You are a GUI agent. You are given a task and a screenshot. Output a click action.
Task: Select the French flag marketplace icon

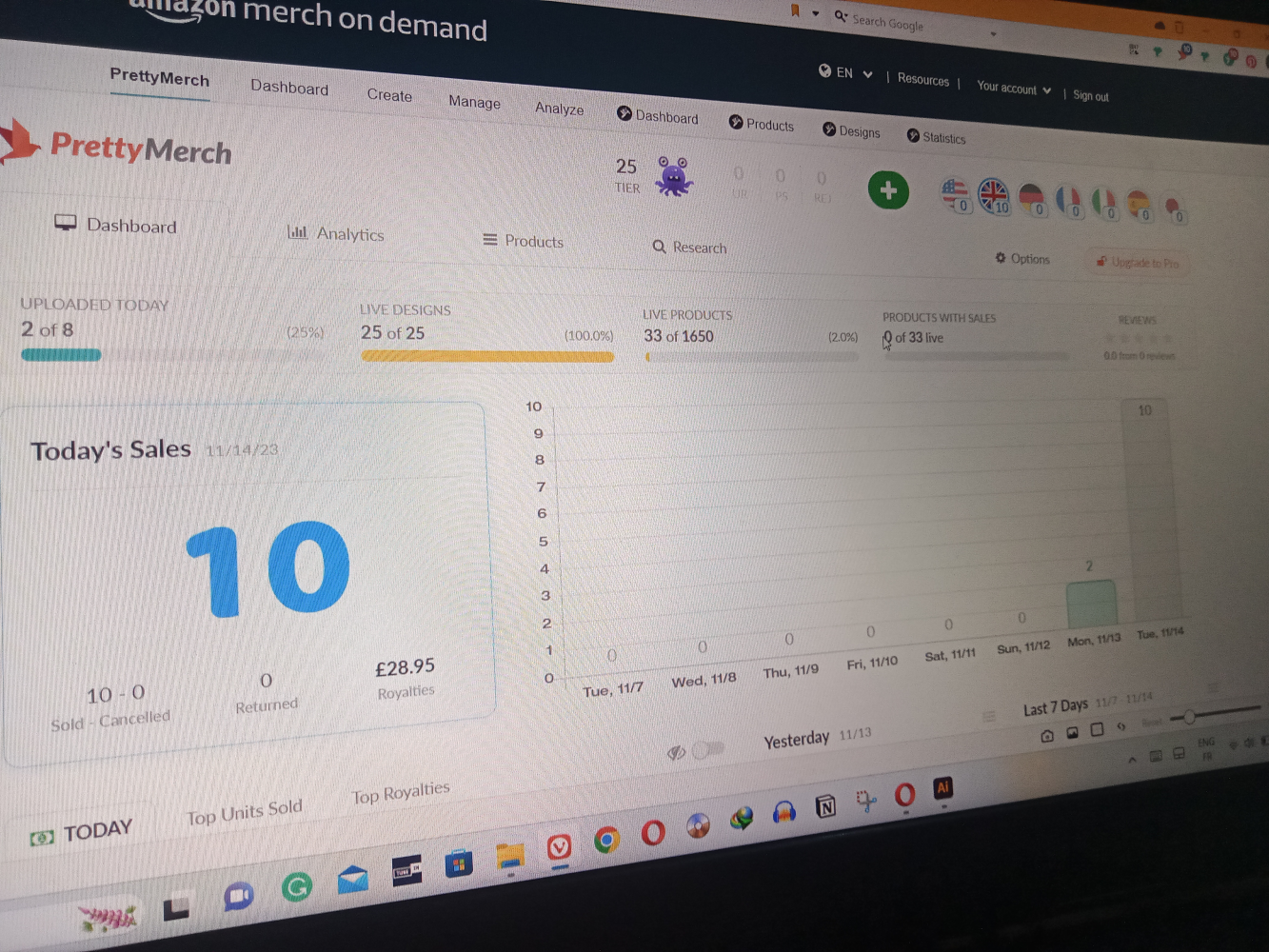1069,202
